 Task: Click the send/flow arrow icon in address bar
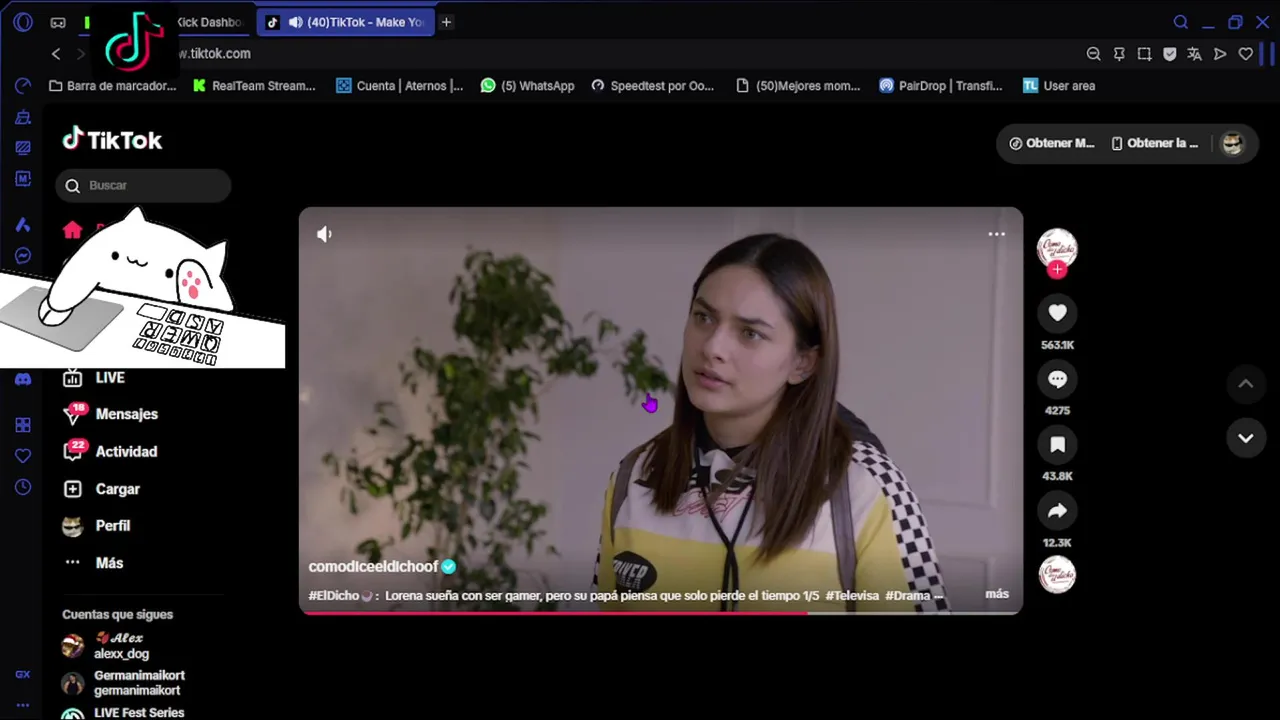pos(1220,54)
